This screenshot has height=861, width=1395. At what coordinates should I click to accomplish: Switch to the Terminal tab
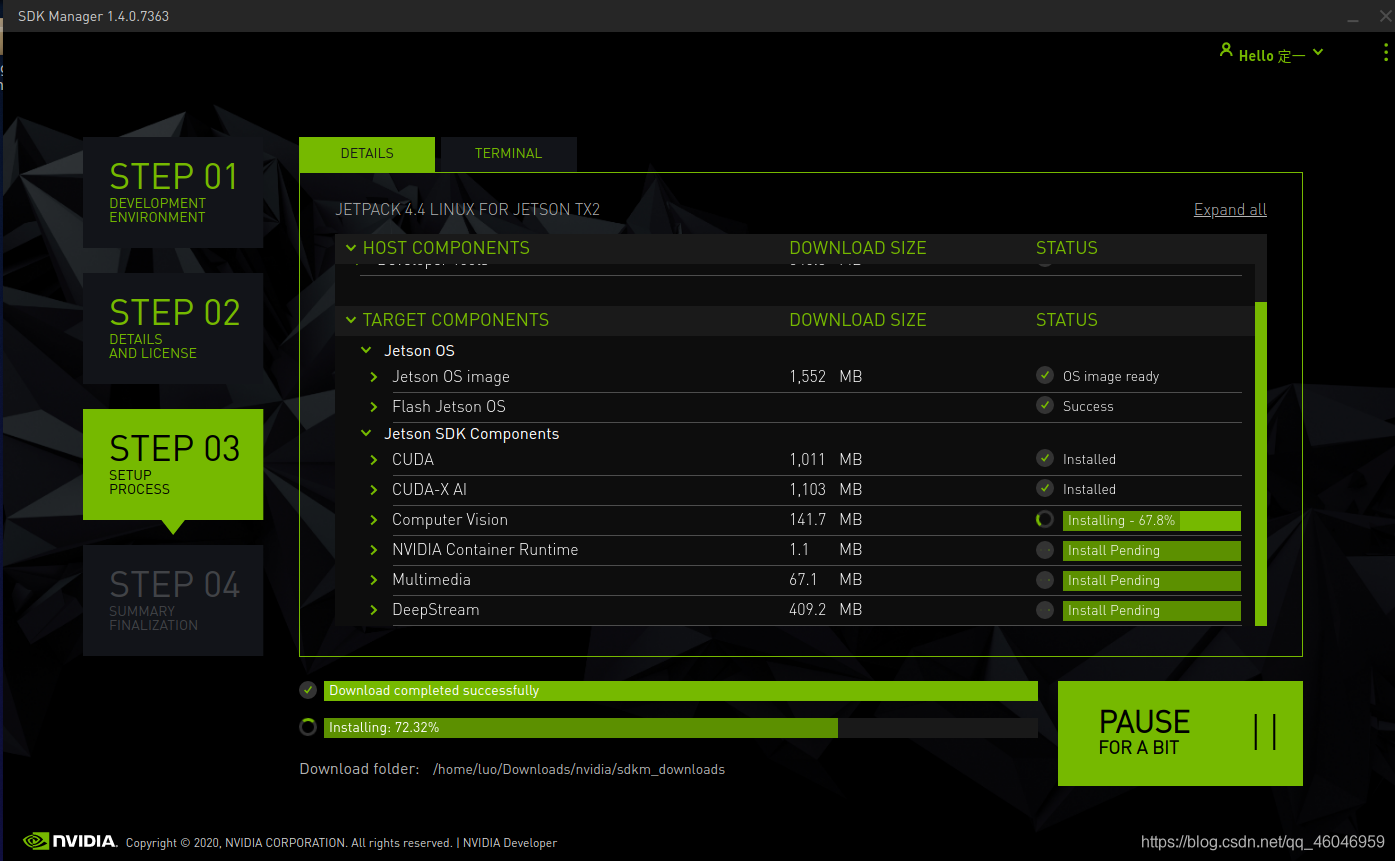pyautogui.click(x=508, y=154)
